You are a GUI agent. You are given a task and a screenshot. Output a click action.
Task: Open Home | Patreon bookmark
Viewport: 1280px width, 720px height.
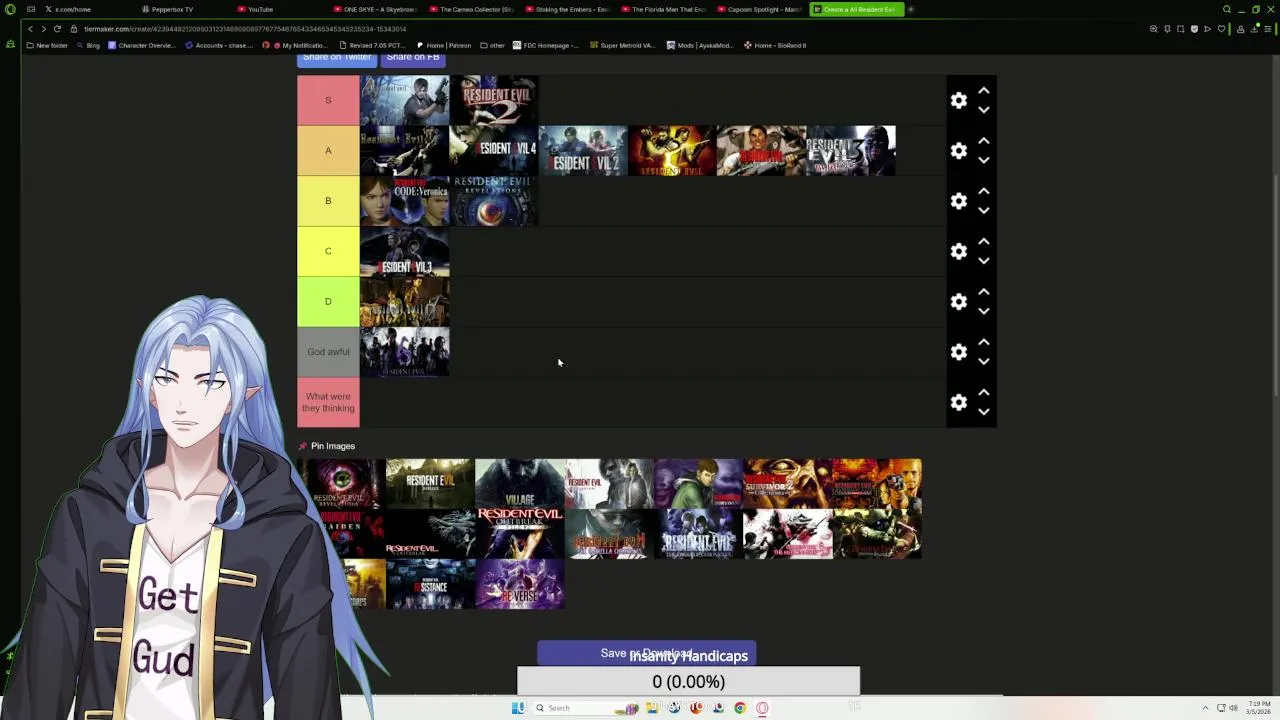[x=444, y=45]
